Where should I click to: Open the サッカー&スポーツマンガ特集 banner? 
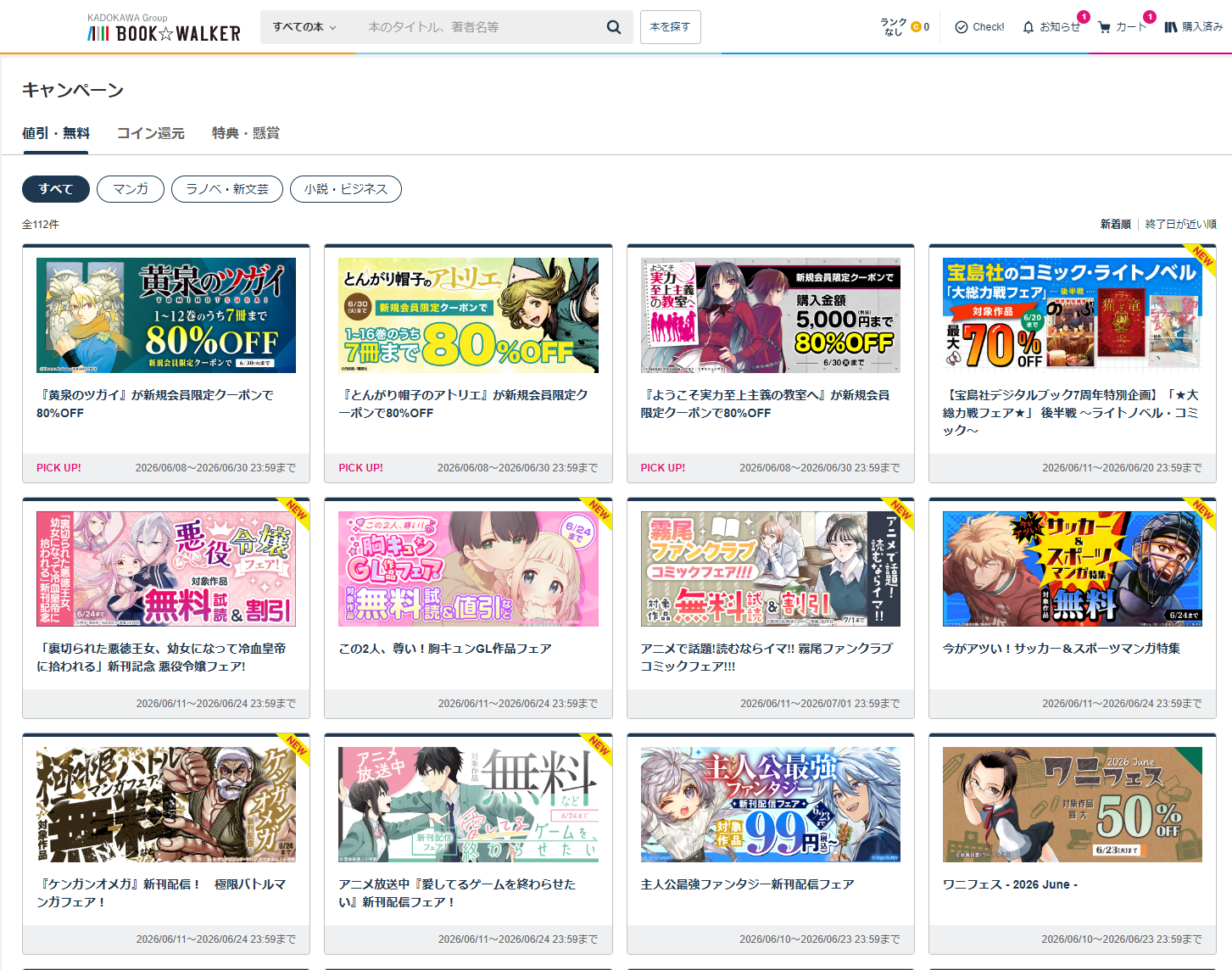1073,569
